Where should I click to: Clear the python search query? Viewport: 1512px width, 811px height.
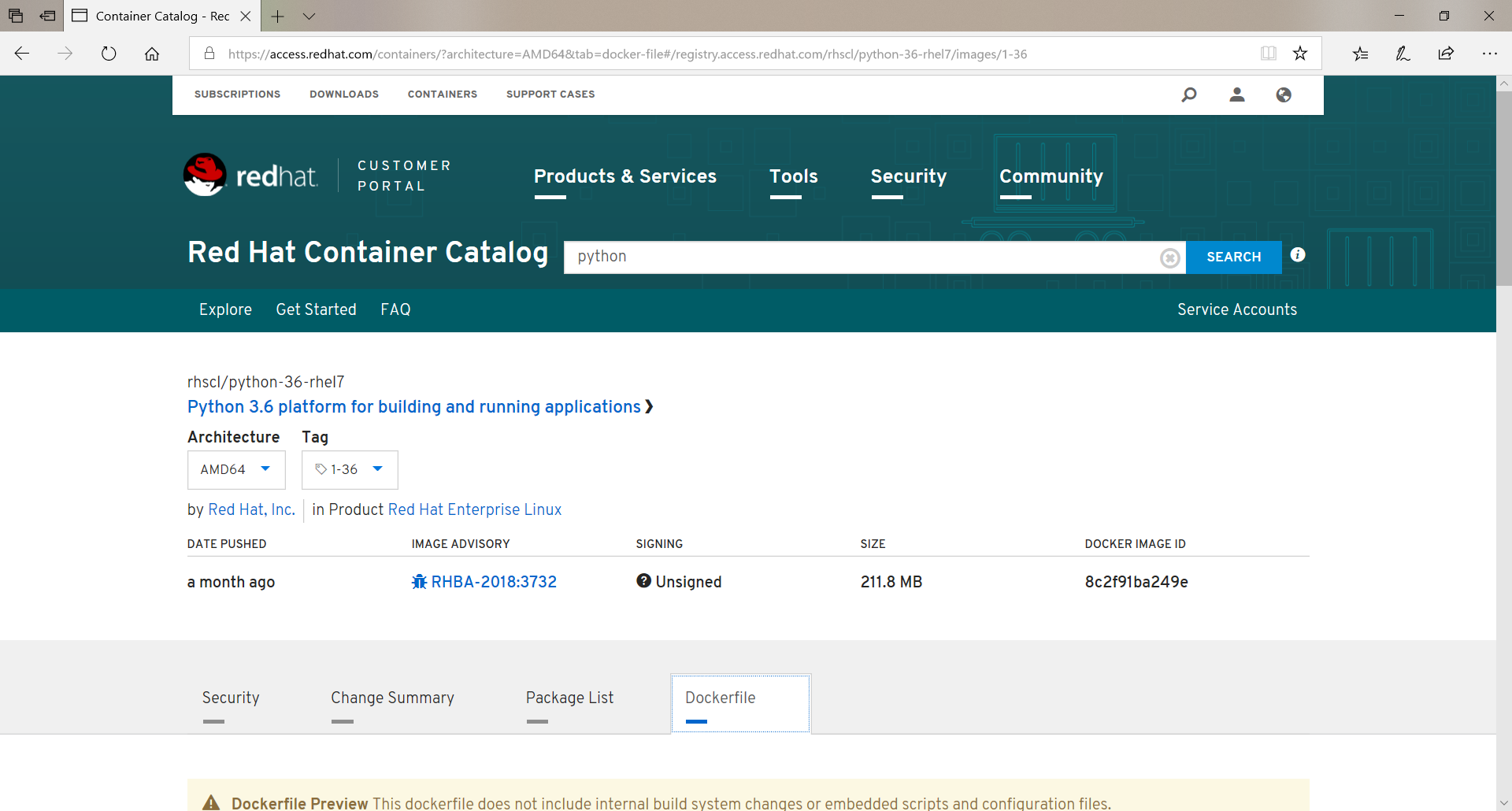(1169, 257)
